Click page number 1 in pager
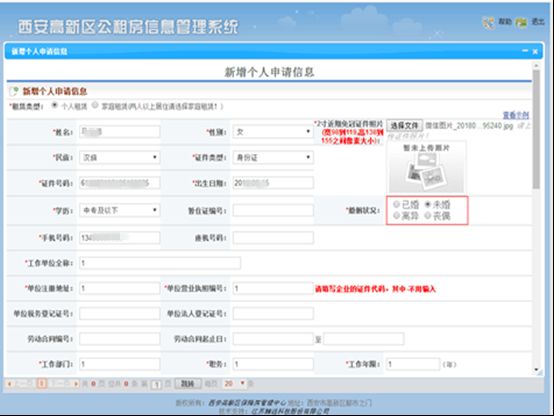 point(42,383)
